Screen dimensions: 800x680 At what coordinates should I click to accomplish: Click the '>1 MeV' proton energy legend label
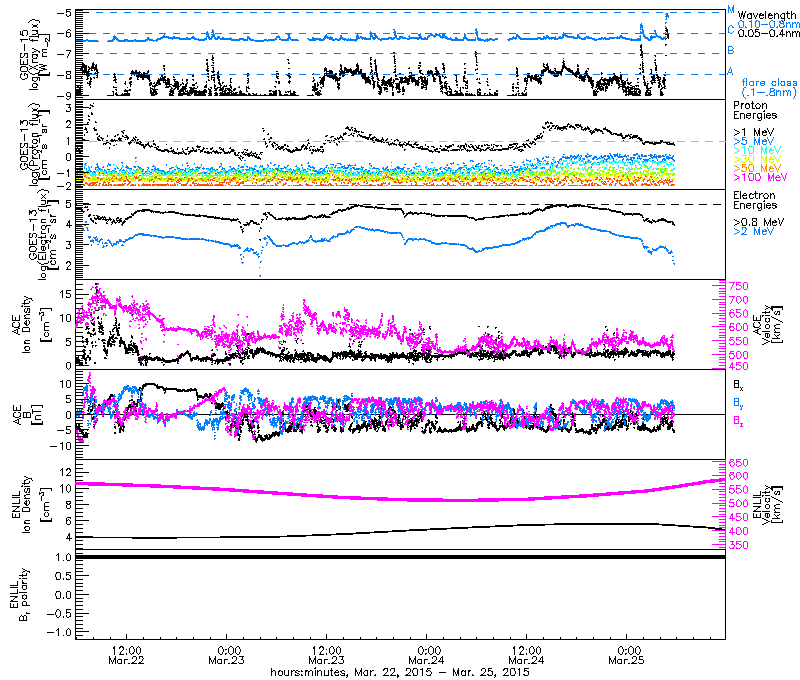[754, 133]
